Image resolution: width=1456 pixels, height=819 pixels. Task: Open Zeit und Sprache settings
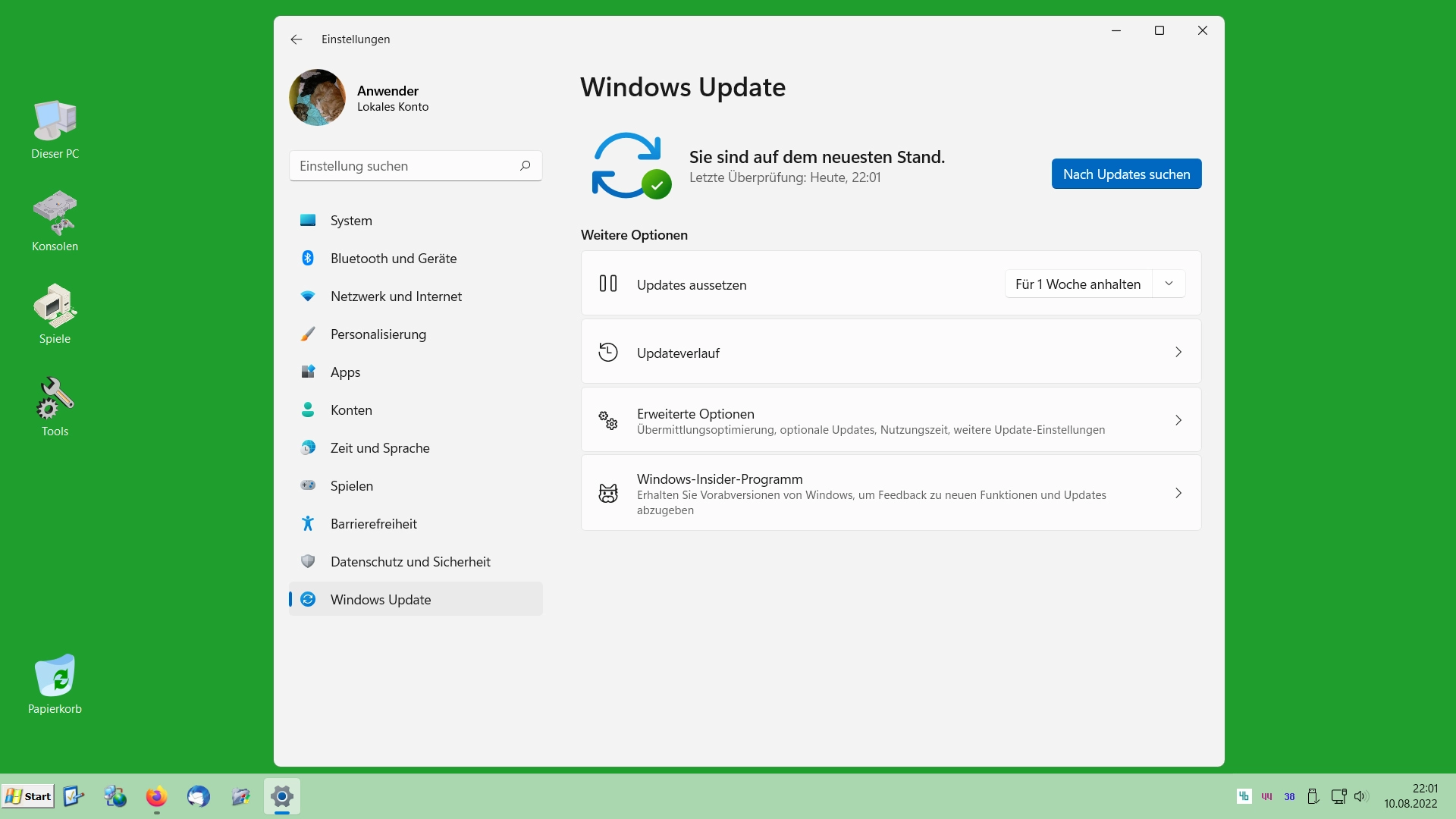[x=416, y=448]
